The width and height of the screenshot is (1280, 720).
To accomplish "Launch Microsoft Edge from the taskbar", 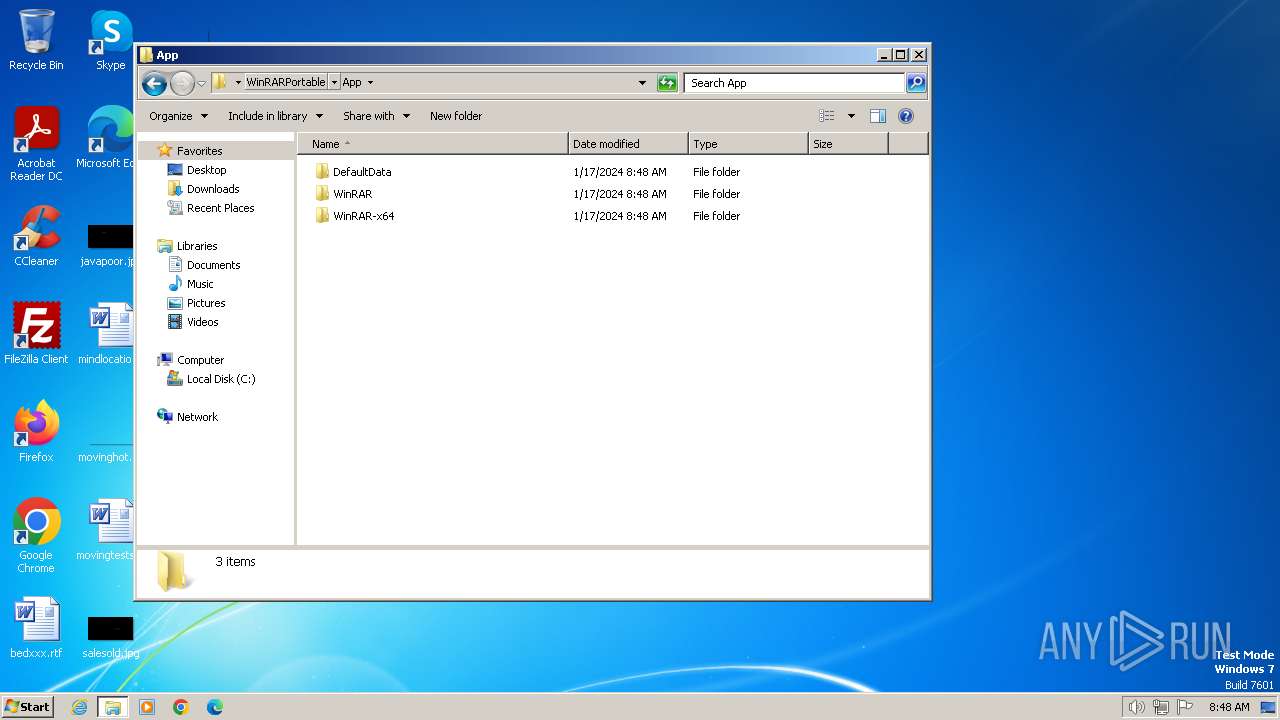I will (x=215, y=707).
